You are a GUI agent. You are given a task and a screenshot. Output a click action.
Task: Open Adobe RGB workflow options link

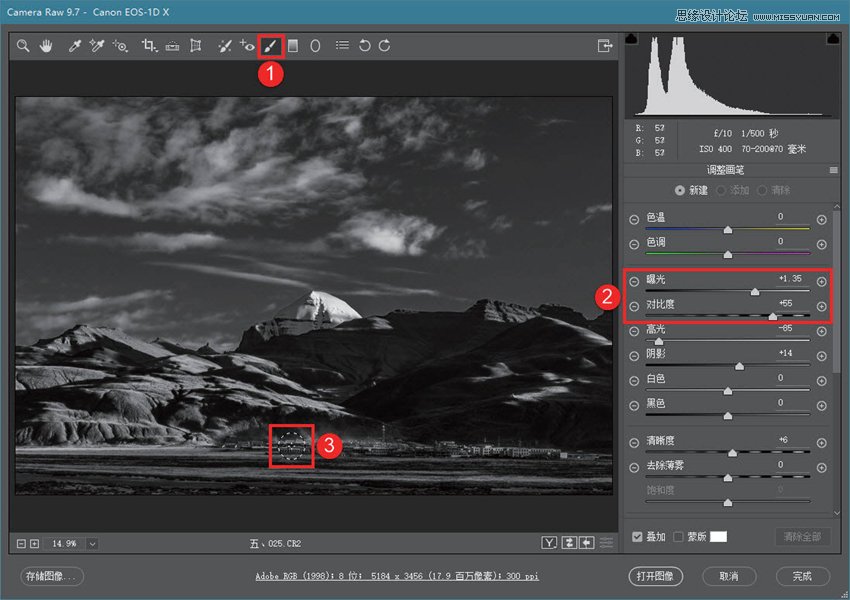(x=397, y=576)
